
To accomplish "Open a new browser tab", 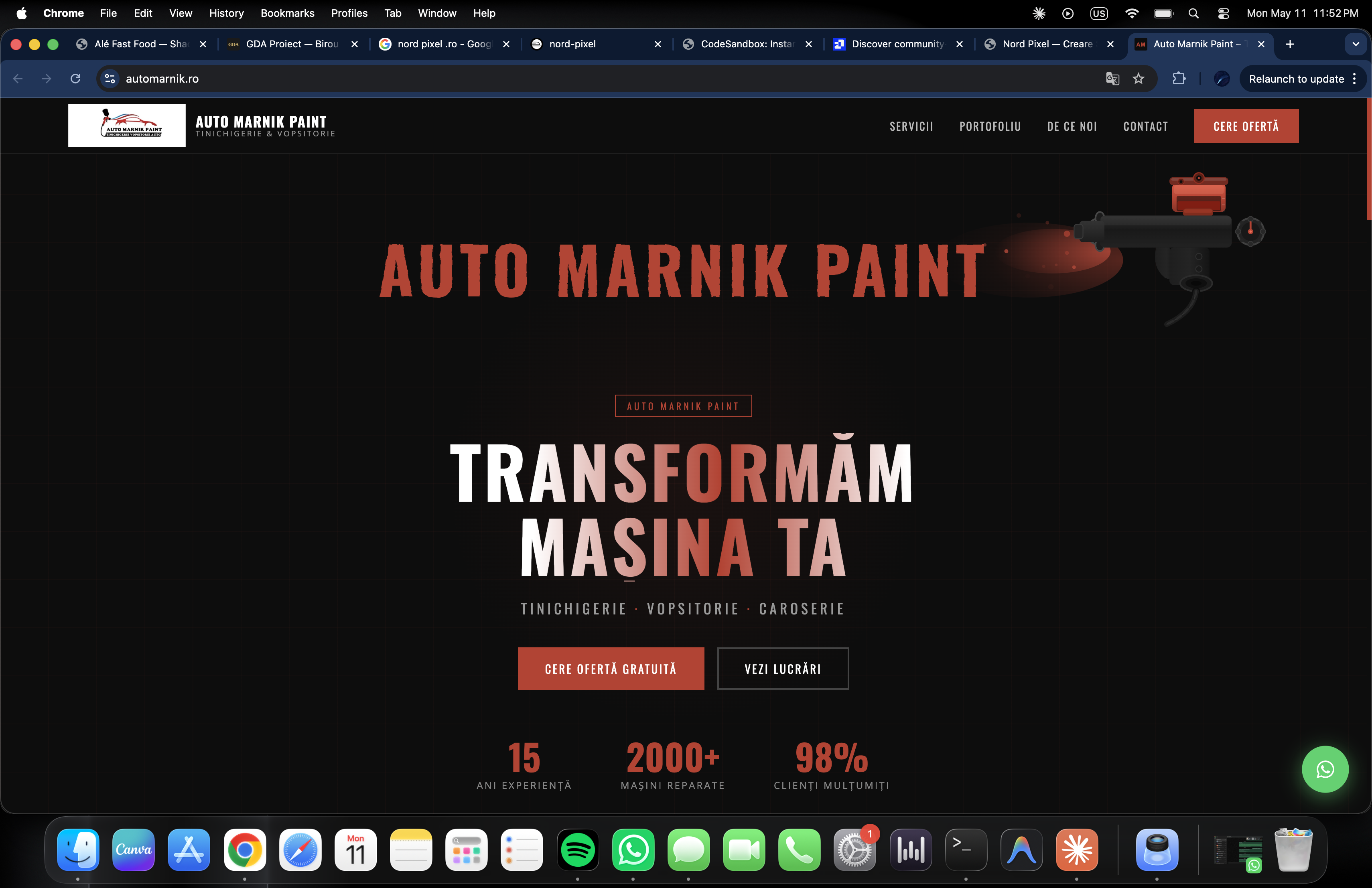I will pyautogui.click(x=1290, y=44).
